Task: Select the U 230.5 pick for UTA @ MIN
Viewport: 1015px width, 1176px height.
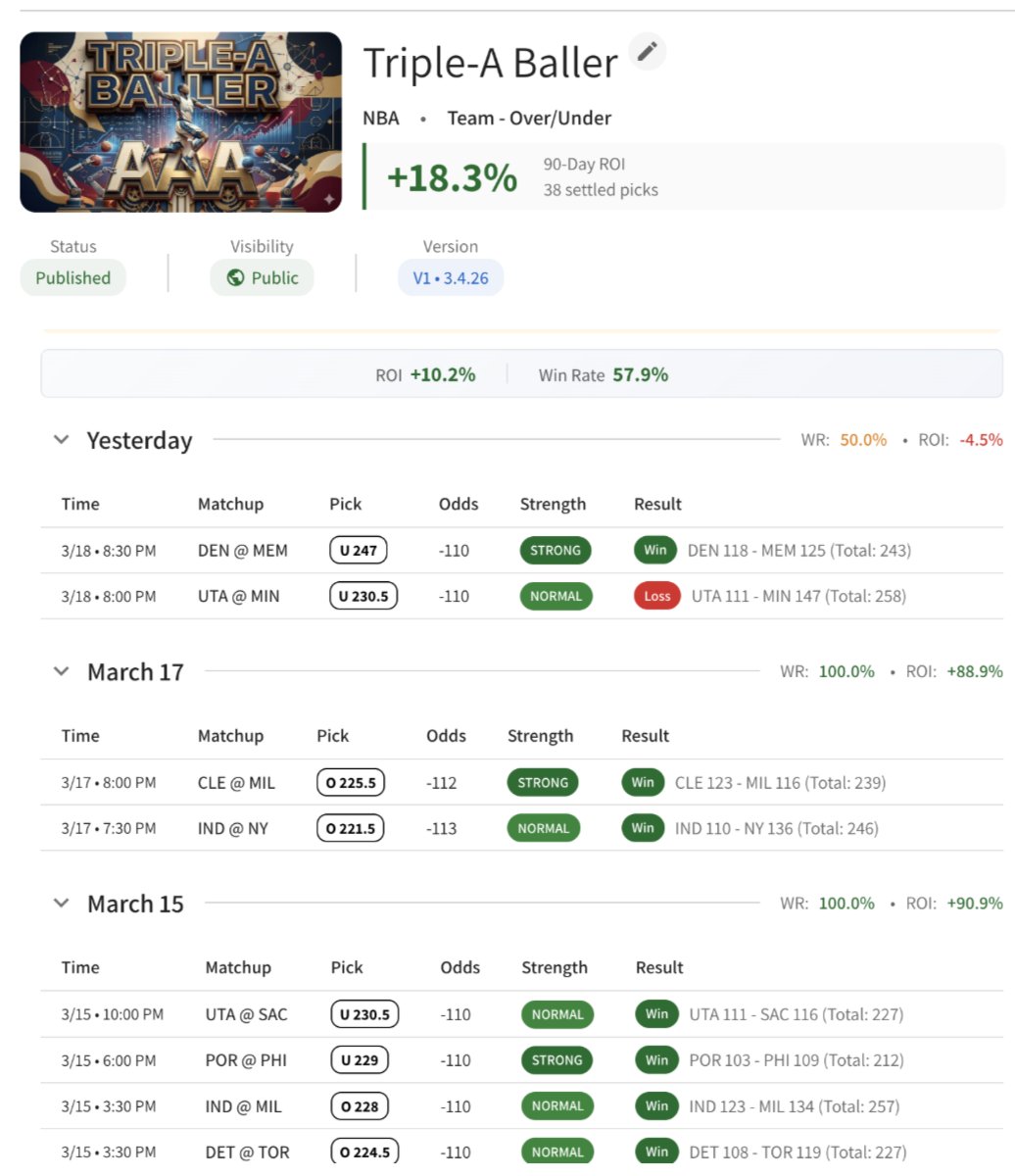Action: point(363,596)
